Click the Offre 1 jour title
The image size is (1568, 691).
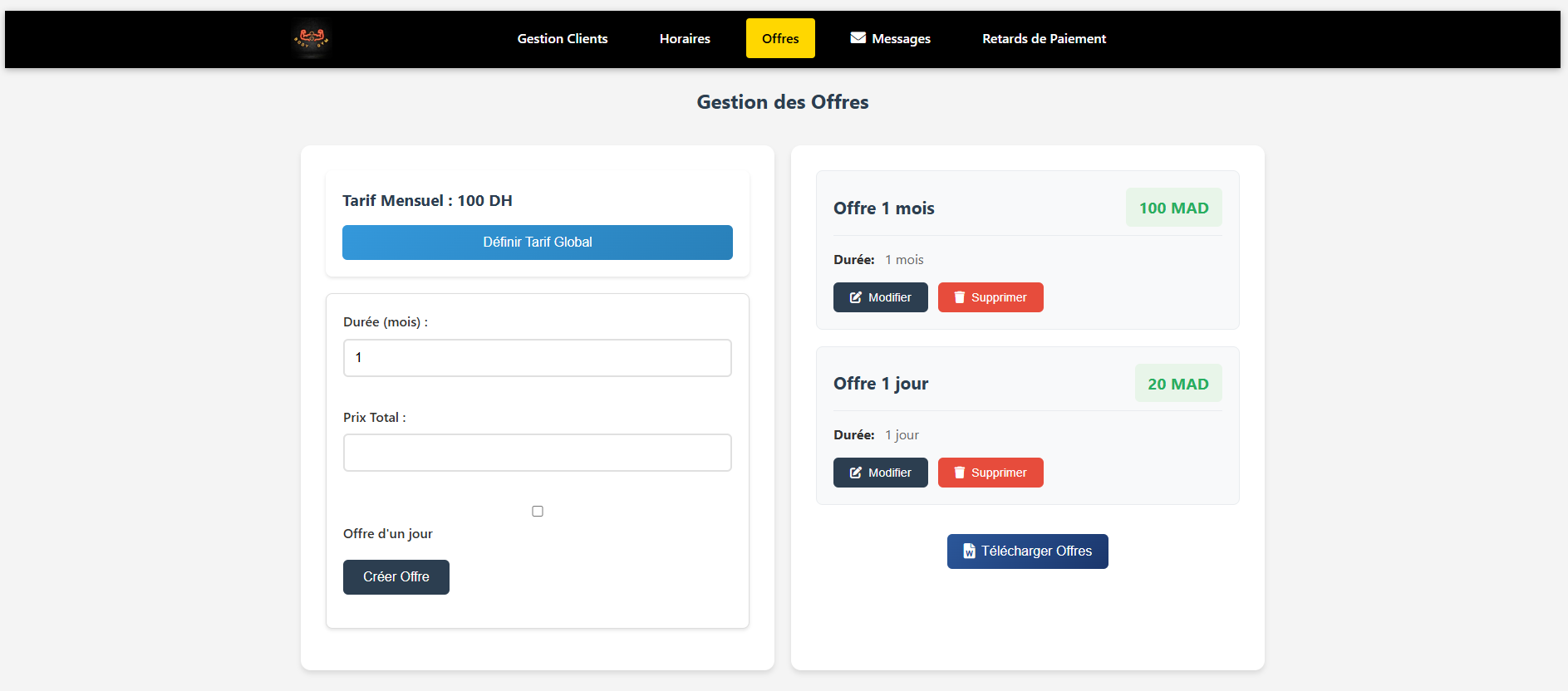tap(881, 384)
